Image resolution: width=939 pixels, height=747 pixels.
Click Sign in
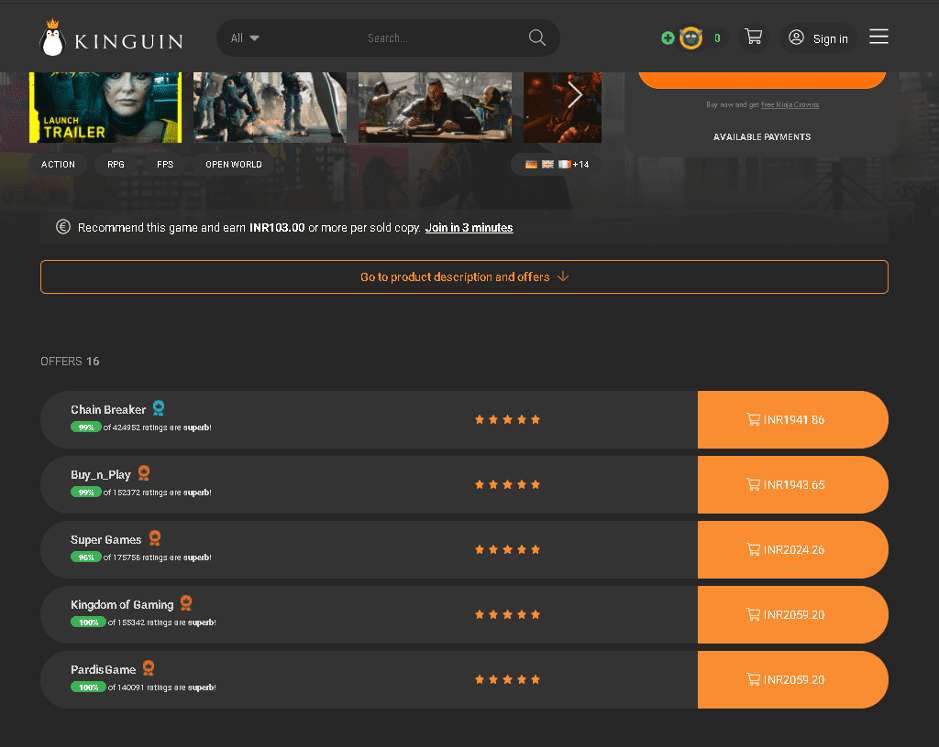(x=830, y=39)
